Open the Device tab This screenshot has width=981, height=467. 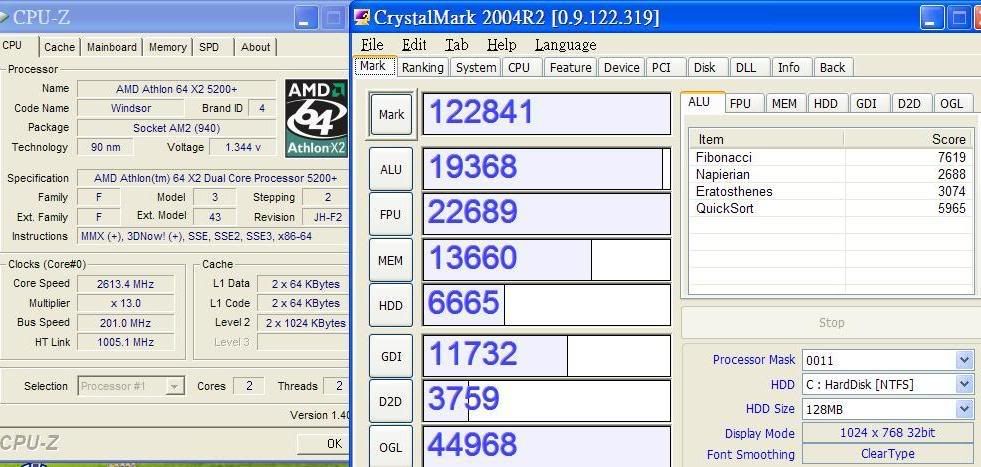click(621, 68)
